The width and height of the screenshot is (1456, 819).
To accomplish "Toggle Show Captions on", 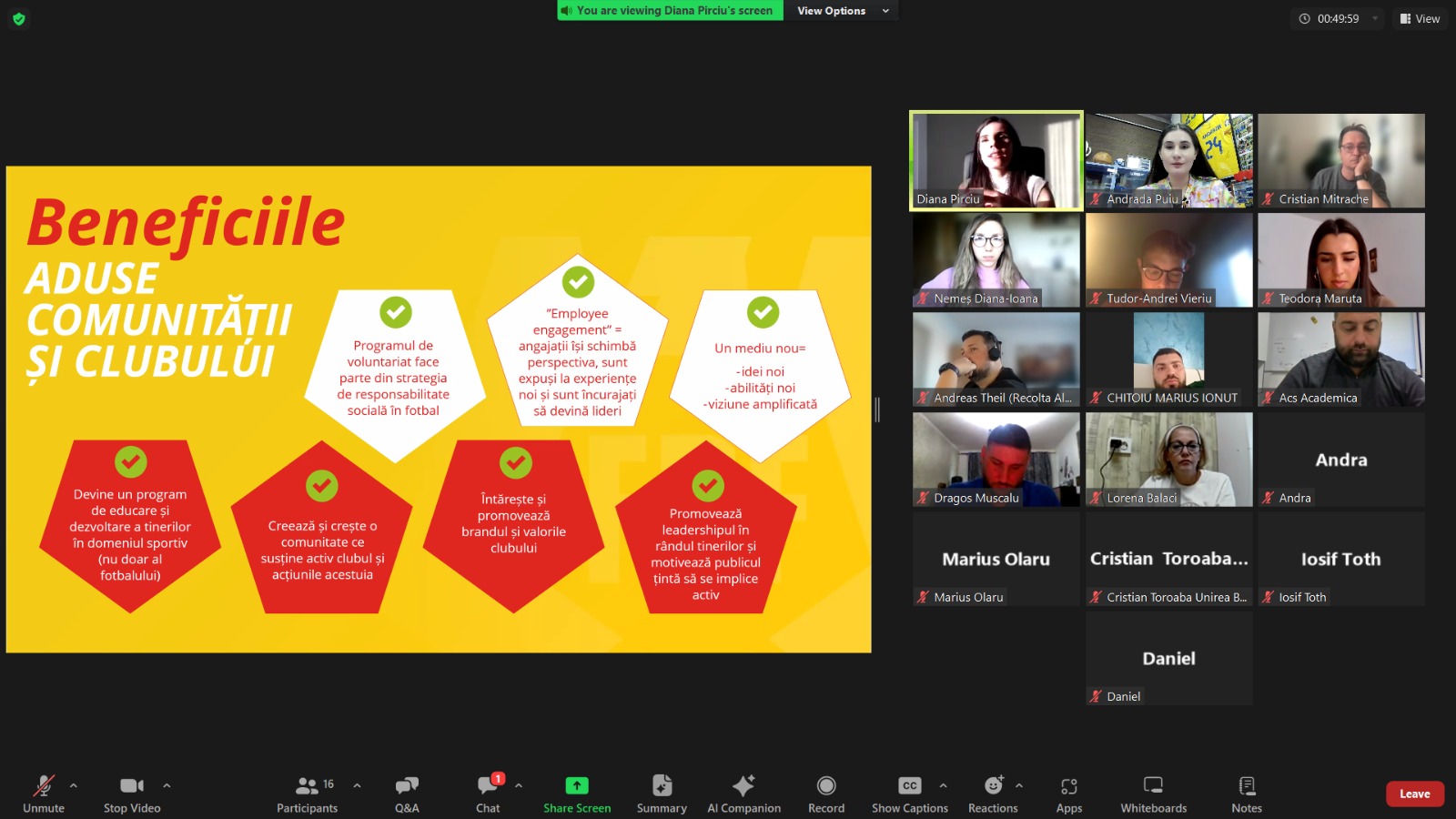I will [909, 793].
